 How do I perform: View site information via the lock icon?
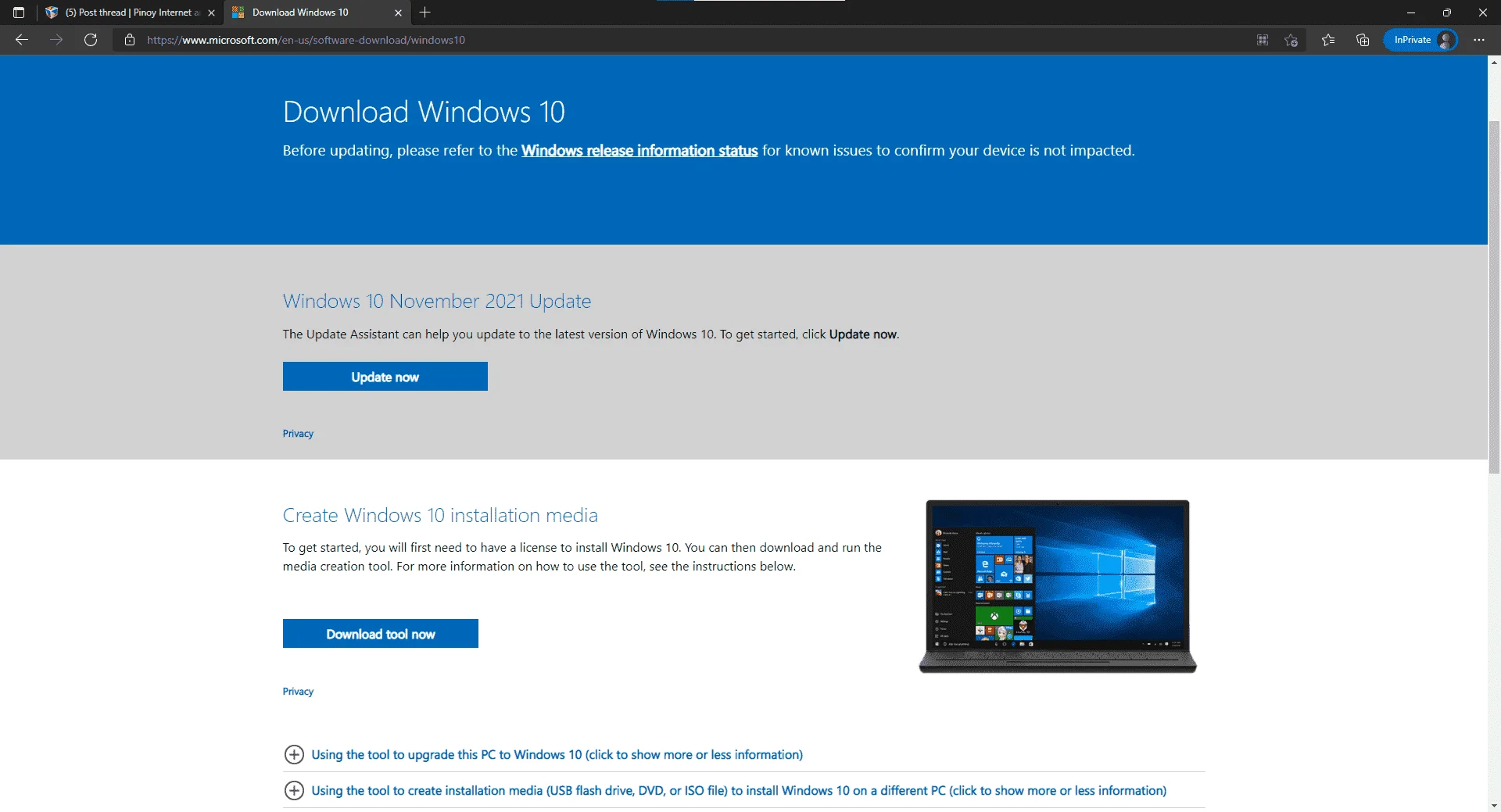tap(130, 40)
